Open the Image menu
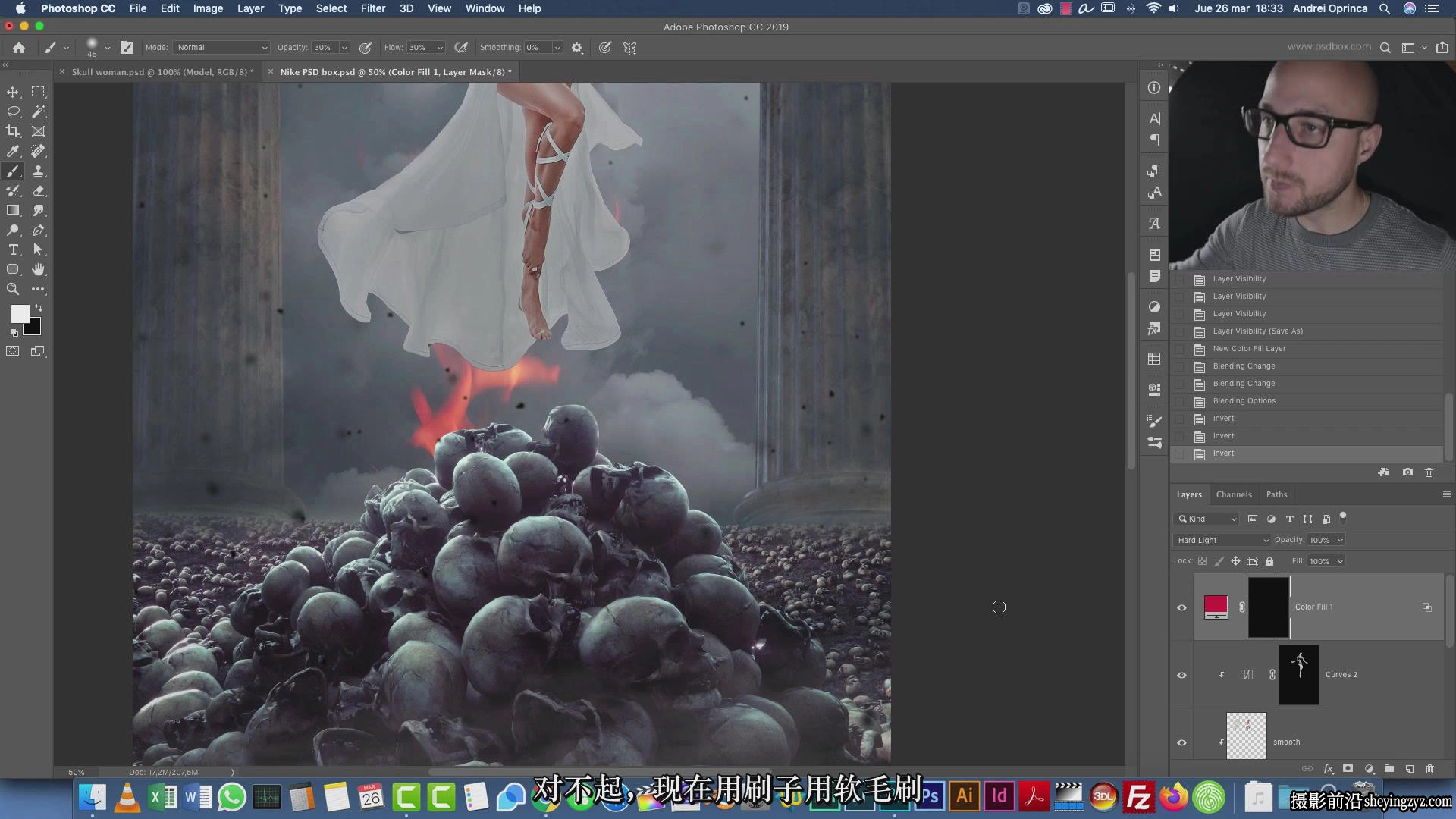 (x=208, y=8)
